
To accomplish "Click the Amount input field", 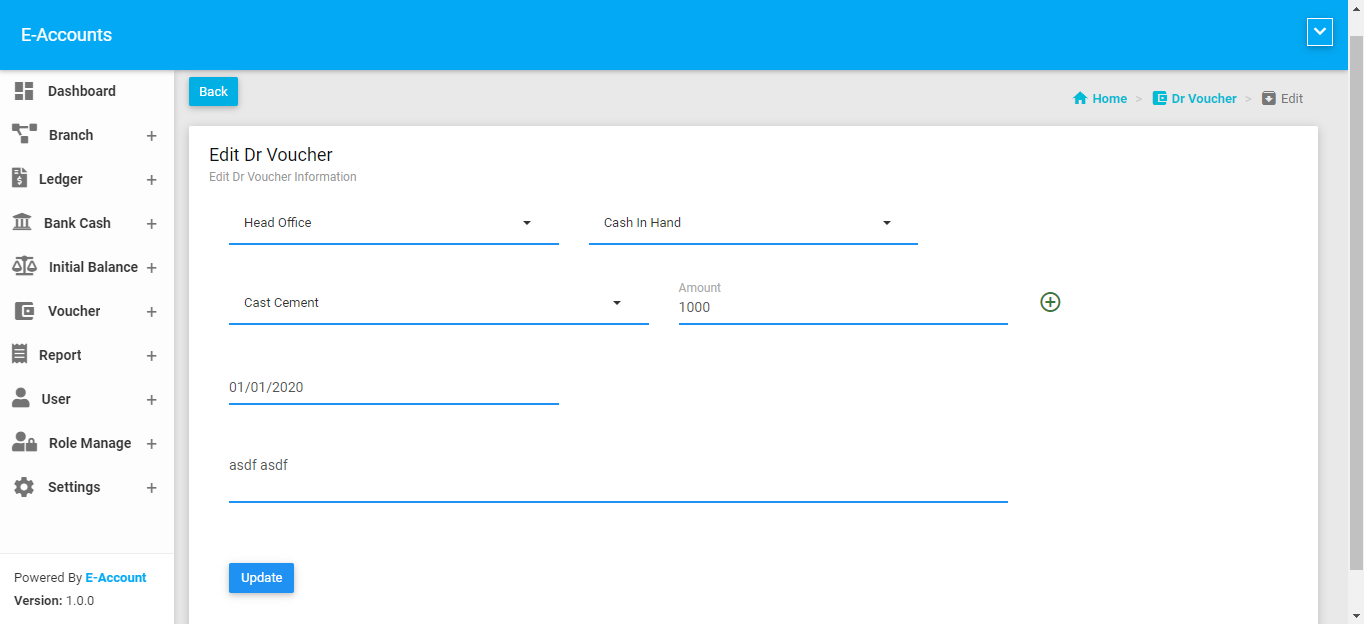I will point(842,308).
